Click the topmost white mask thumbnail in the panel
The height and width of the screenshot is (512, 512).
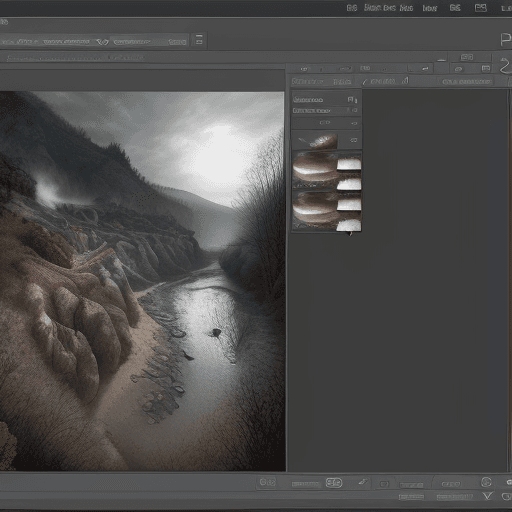pyautogui.click(x=349, y=164)
